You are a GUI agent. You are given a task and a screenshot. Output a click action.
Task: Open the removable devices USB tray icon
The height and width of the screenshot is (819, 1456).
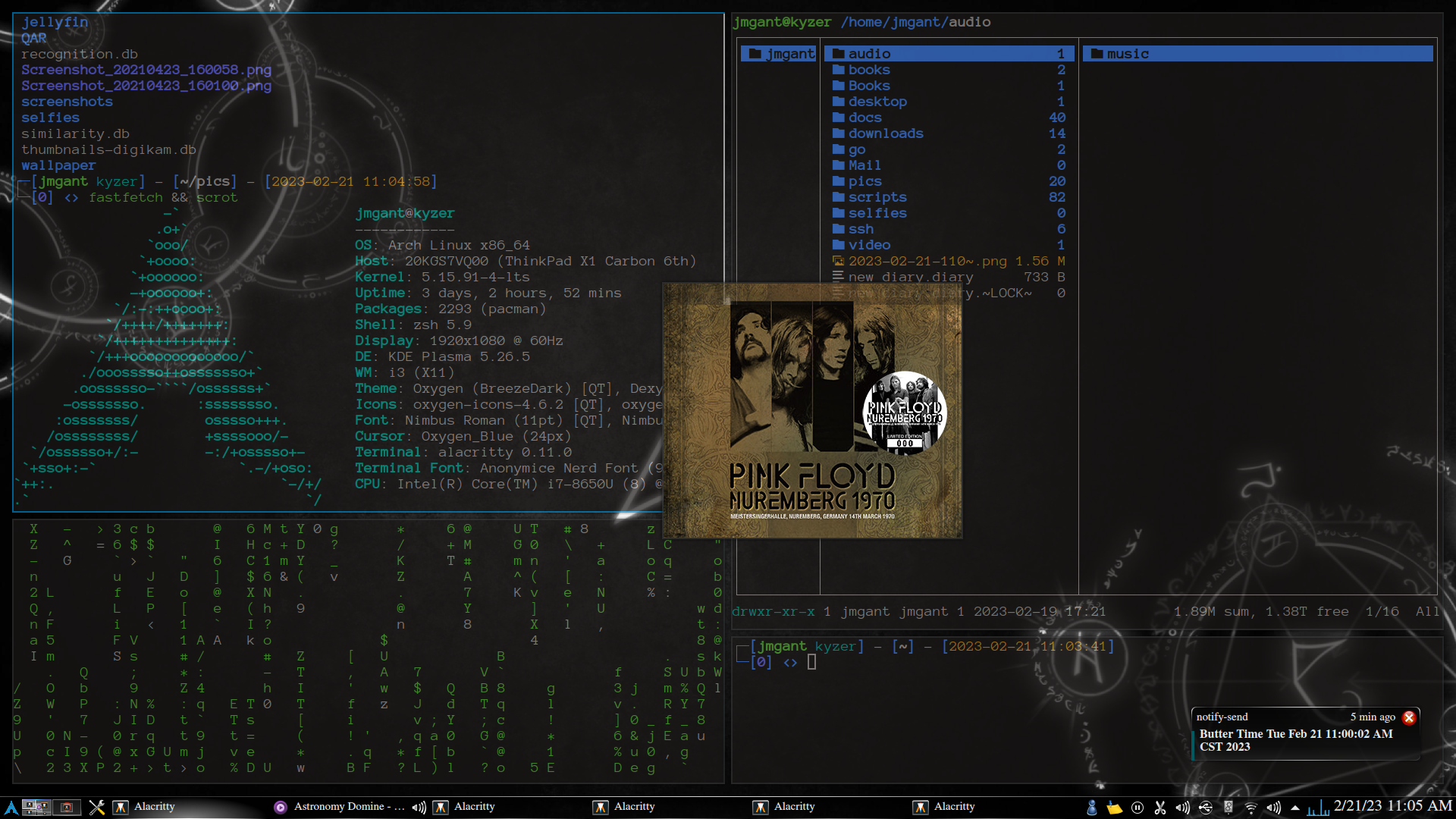1206,807
